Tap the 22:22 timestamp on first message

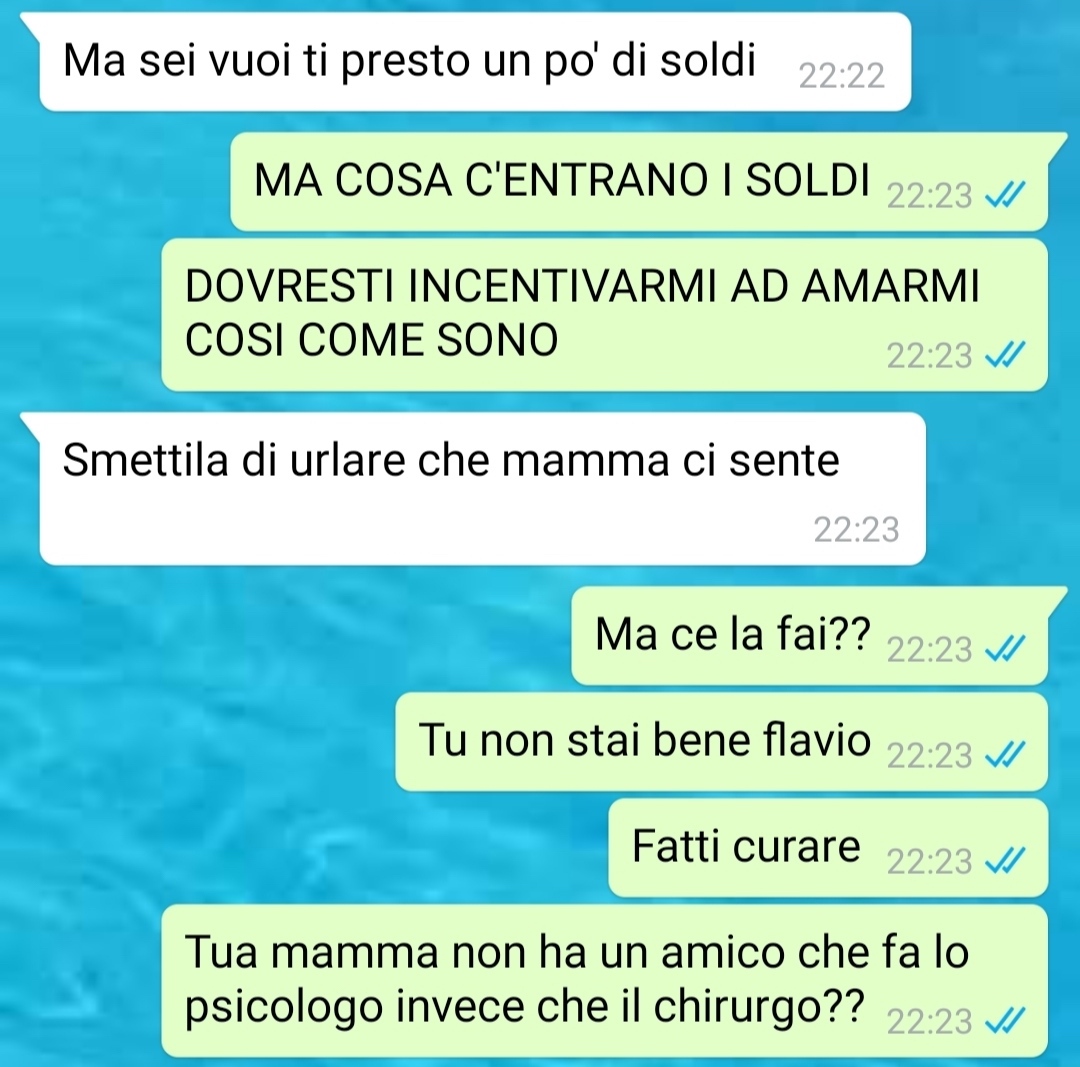(x=841, y=76)
